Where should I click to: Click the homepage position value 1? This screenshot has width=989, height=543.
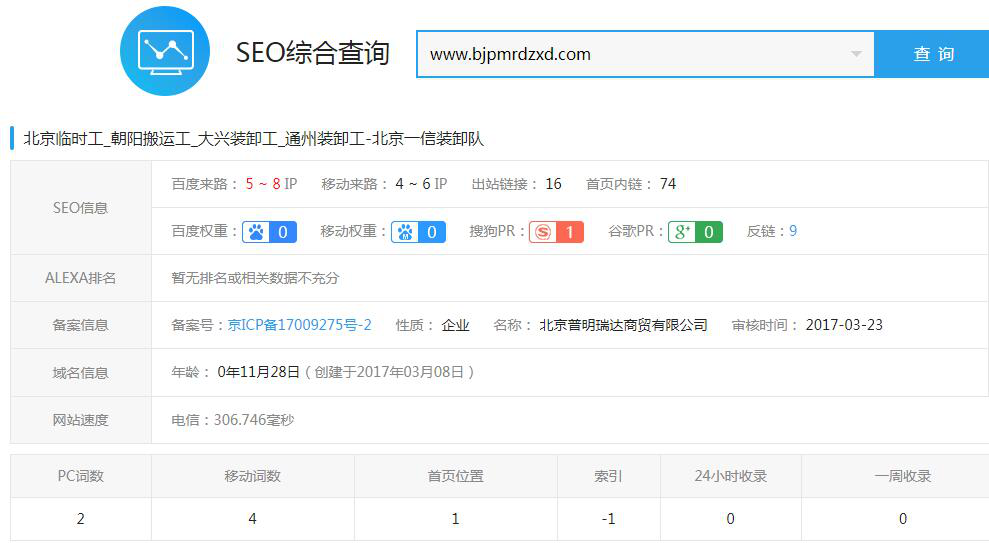point(456,518)
